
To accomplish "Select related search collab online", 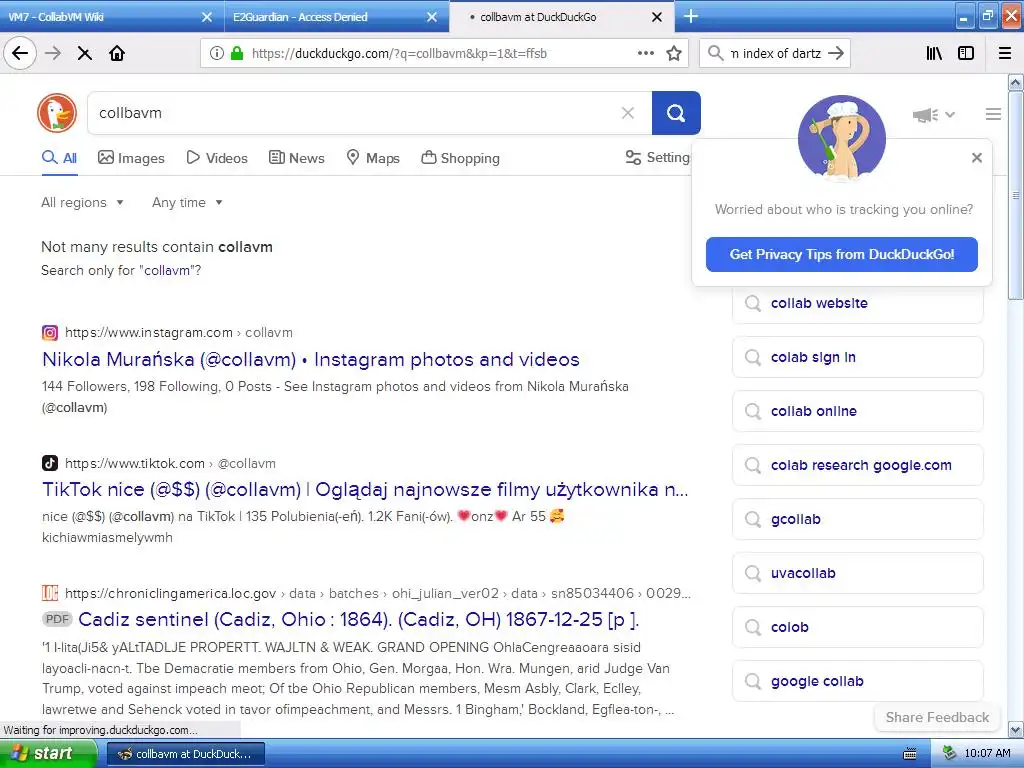I will [857, 411].
